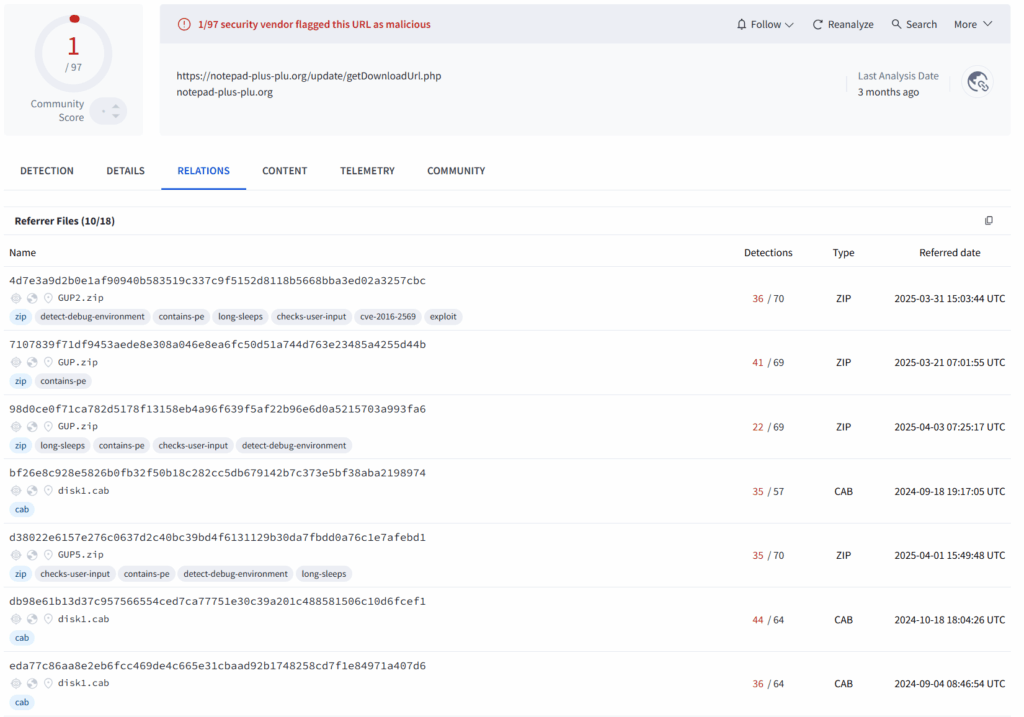Viewport: 1024px width, 717px height.
Task: Click the notepad-plus-plu.org domain text
Action: click(x=225, y=92)
